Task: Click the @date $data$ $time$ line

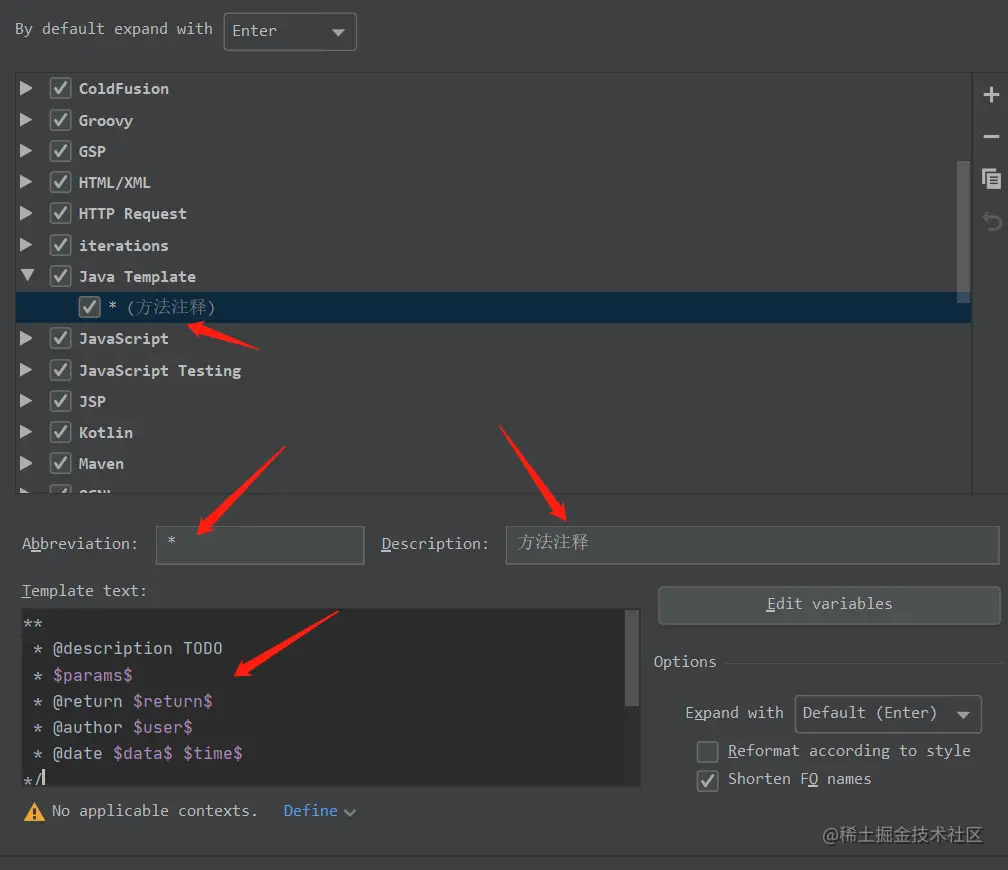Action: pos(147,754)
